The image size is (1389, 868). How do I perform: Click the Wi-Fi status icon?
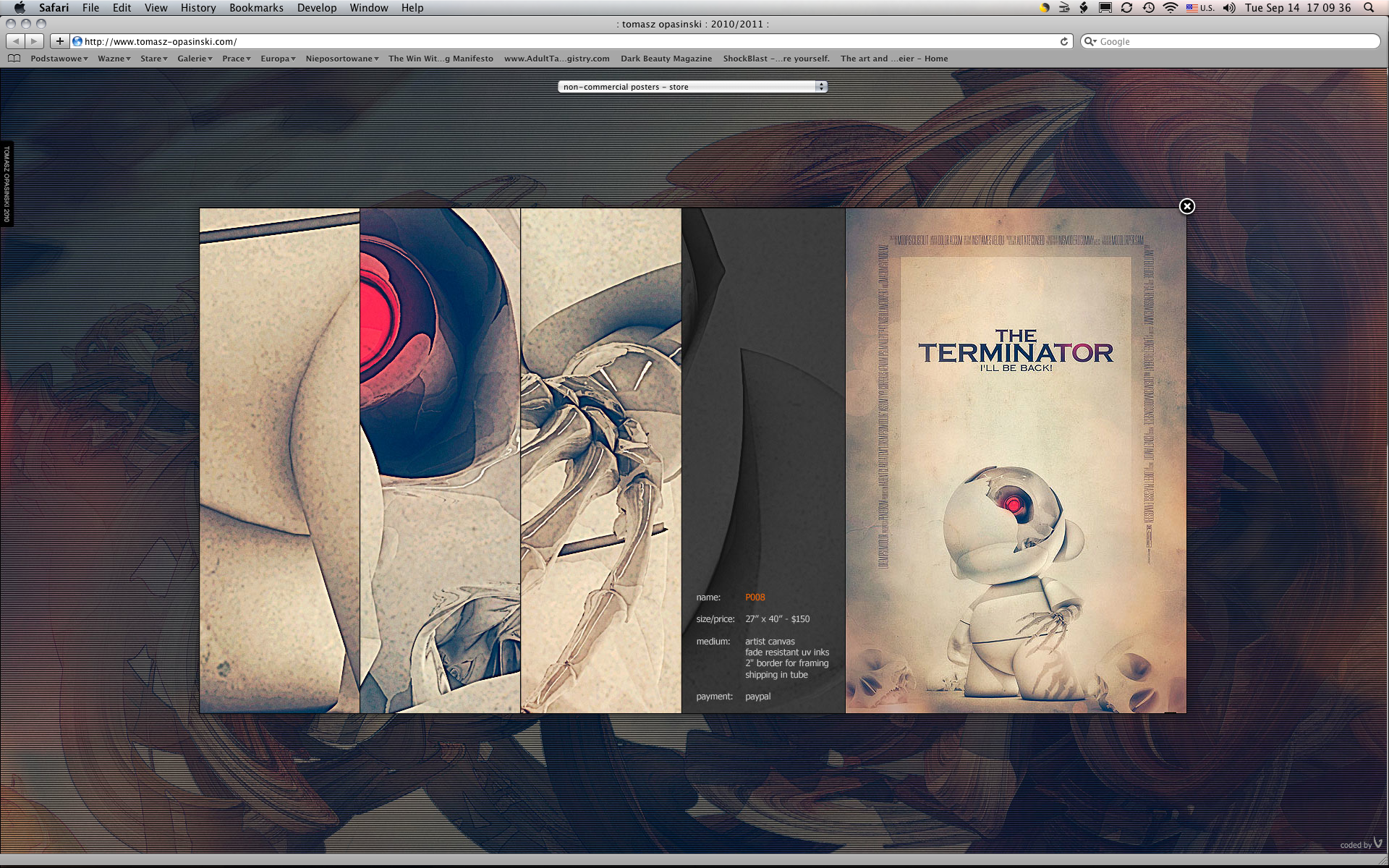click(1170, 8)
